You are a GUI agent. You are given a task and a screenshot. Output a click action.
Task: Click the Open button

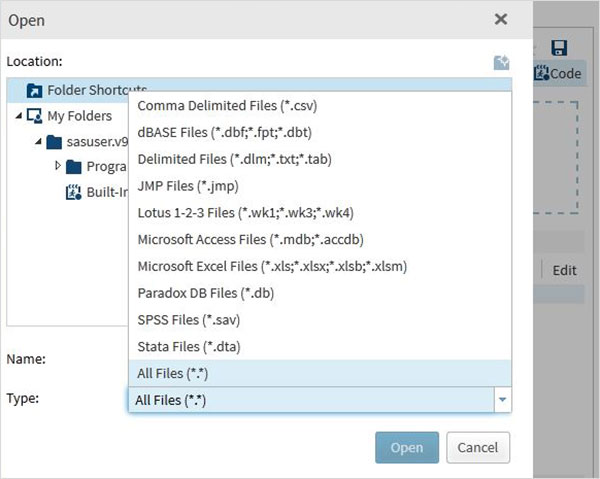pos(407,447)
